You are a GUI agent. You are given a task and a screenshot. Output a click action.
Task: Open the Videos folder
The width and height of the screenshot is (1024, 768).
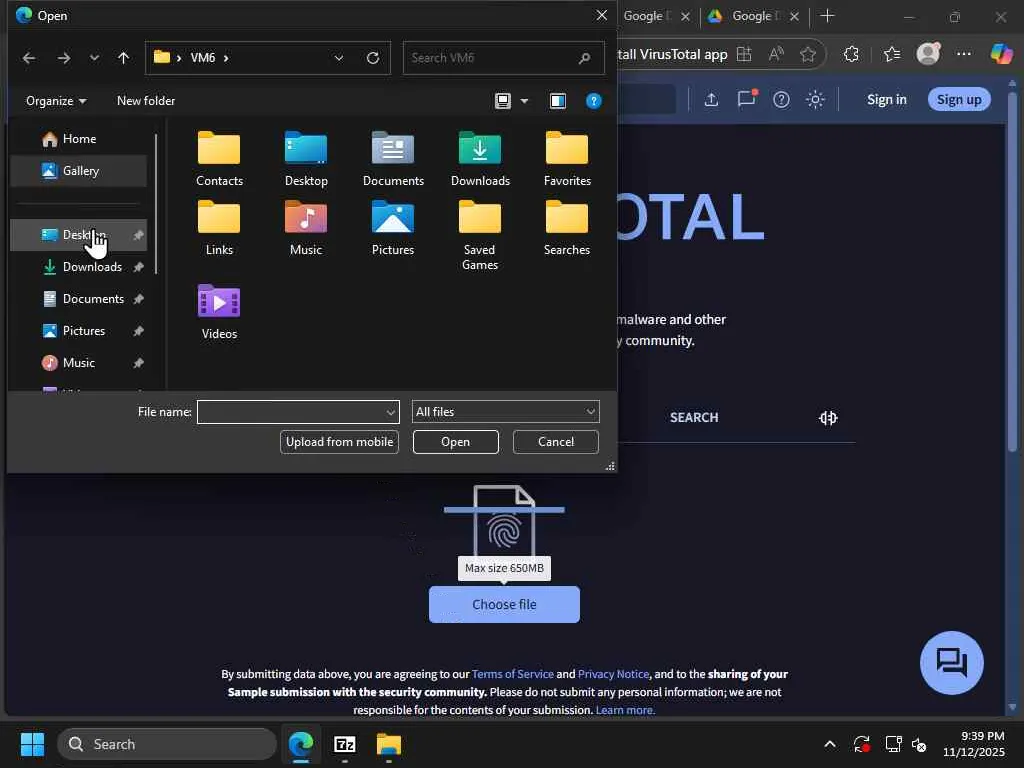click(219, 312)
